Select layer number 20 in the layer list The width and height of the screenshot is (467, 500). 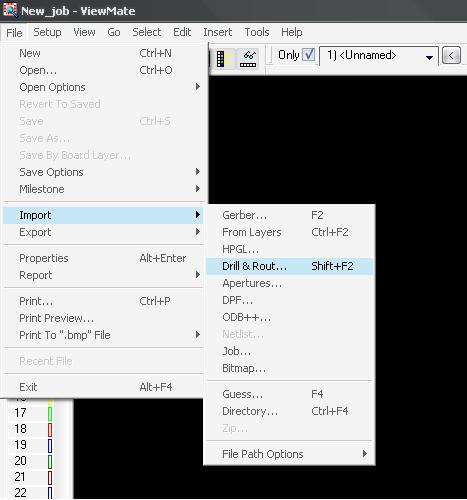20,461
